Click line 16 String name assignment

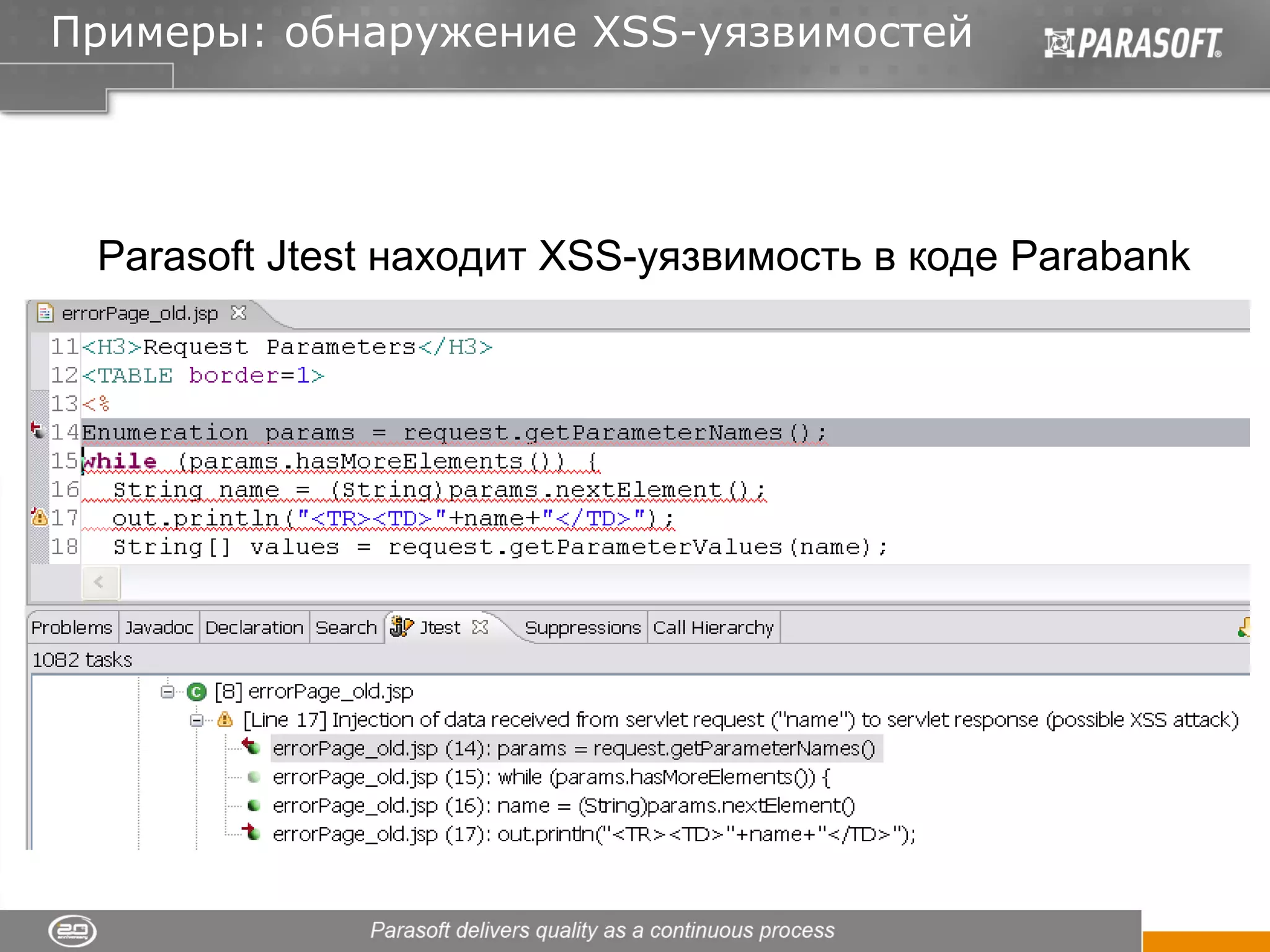point(439,490)
